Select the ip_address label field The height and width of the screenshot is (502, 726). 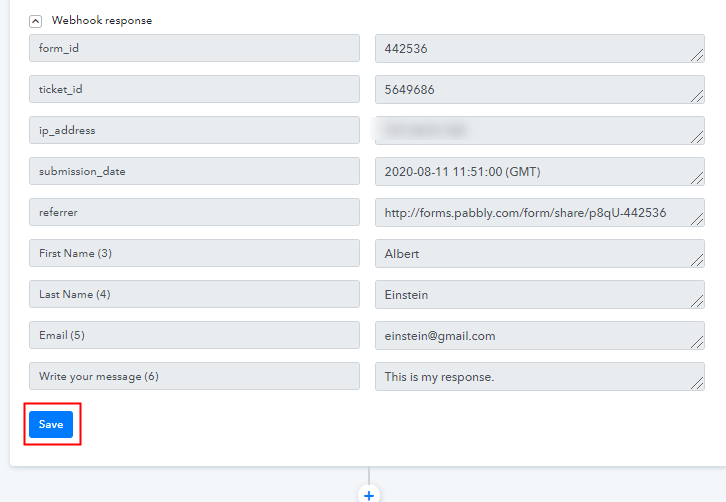194,130
